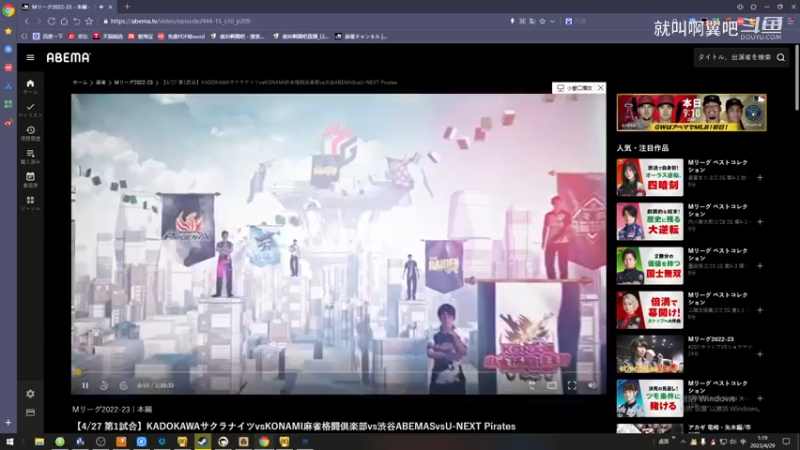The height and width of the screenshot is (450, 800).
Task: Collapse the bookmarks bar arrow
Action: coord(24,37)
